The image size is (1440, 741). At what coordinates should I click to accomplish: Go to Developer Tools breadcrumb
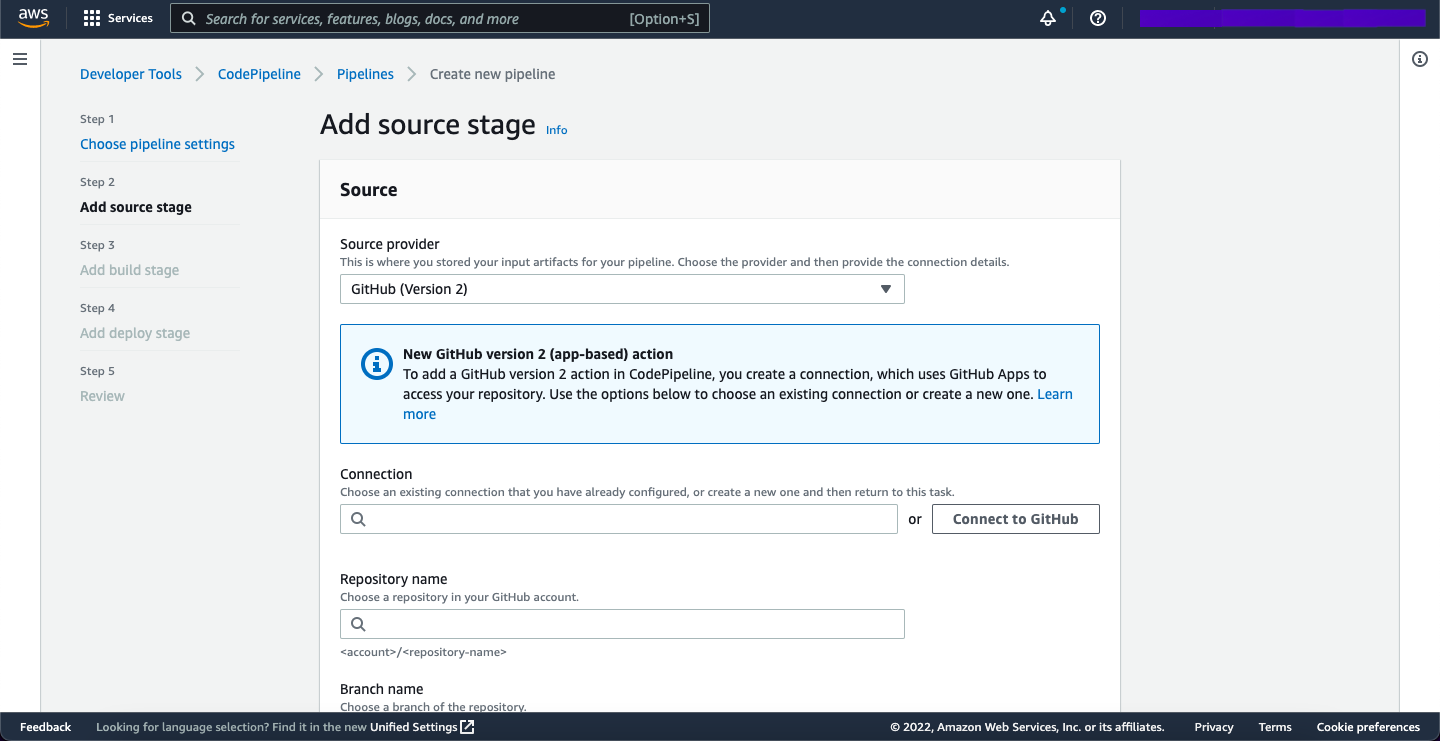click(131, 74)
